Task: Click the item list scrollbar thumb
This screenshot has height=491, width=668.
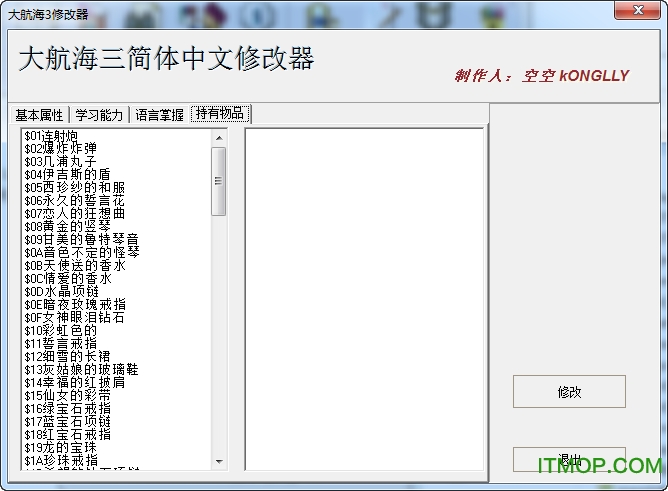Action: click(x=218, y=181)
